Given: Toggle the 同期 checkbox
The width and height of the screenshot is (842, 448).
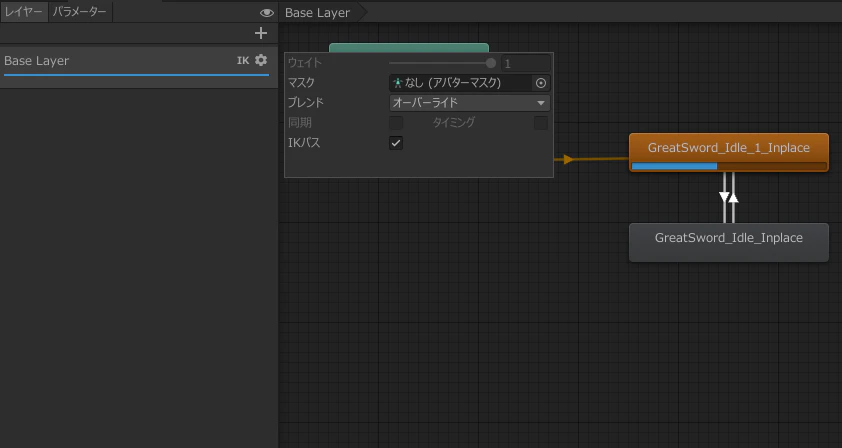Looking at the screenshot, I should click(x=396, y=123).
